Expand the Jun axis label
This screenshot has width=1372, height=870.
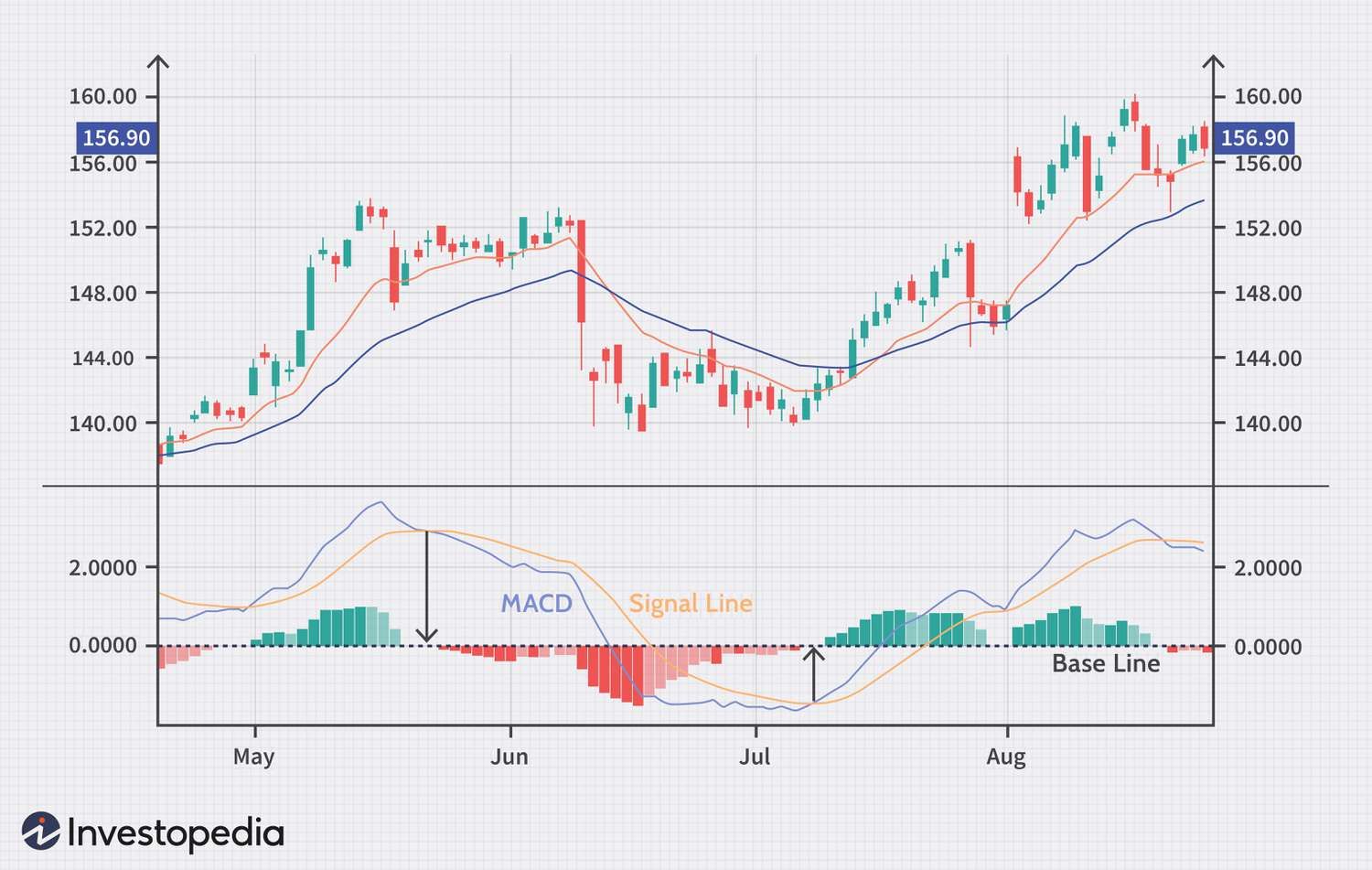coord(509,757)
